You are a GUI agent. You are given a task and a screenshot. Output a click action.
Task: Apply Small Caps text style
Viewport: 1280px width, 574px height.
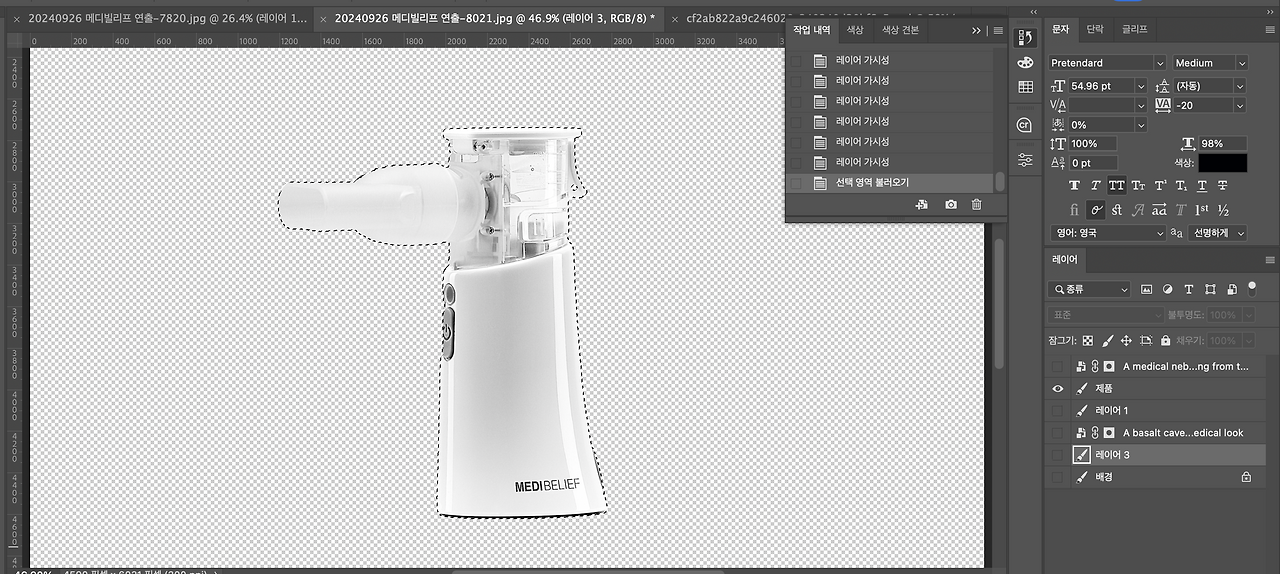tap(1138, 185)
